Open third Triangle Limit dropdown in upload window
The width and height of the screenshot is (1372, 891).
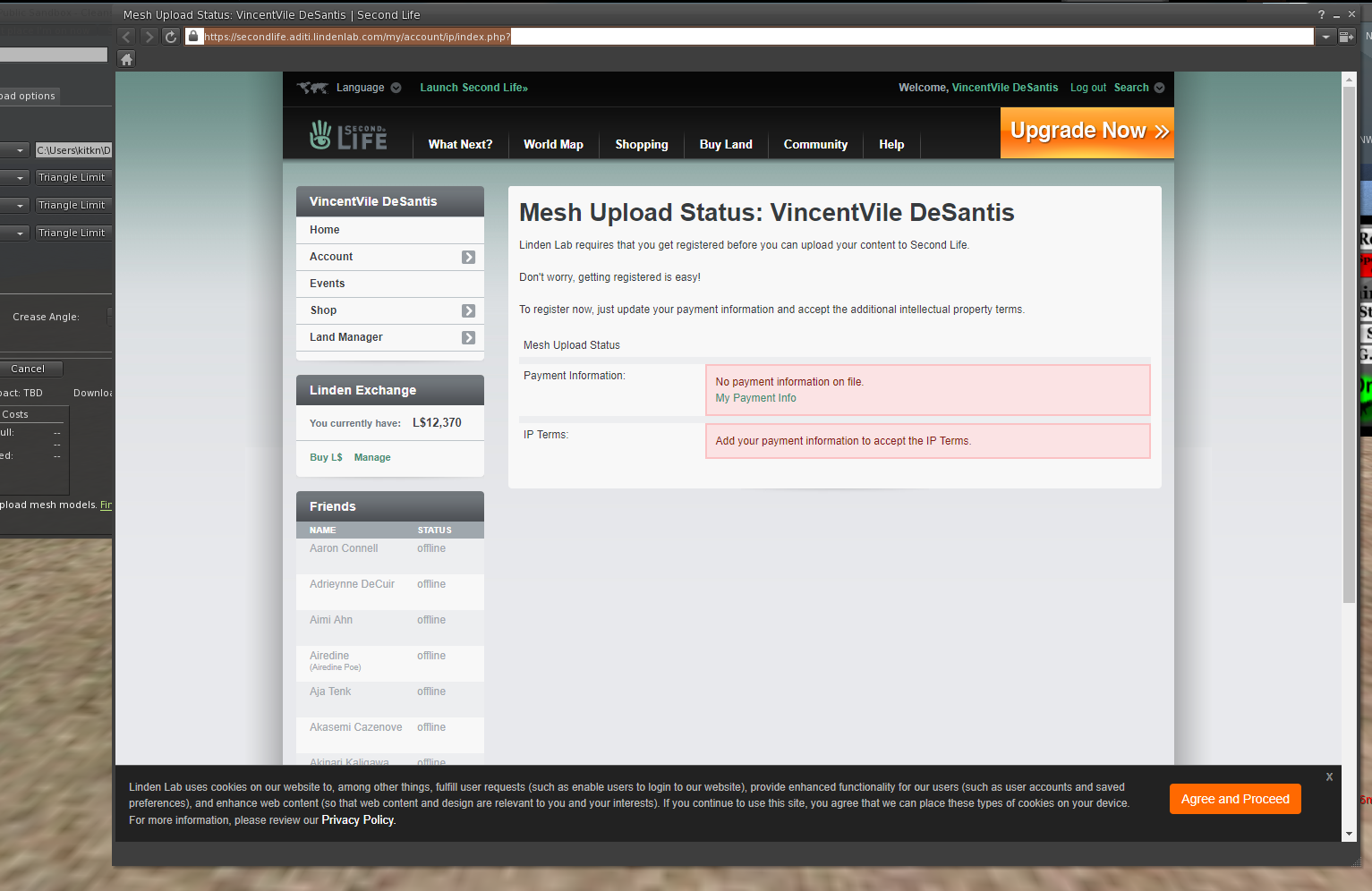73,233
